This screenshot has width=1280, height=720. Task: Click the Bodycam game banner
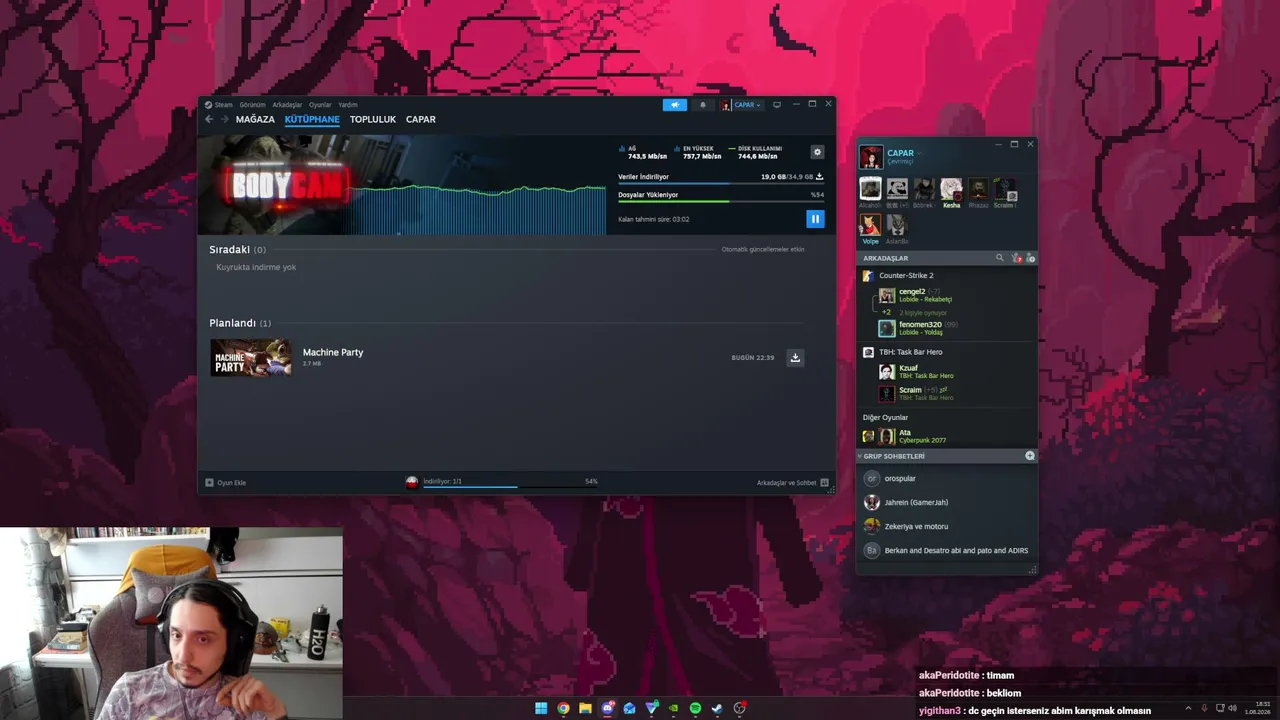tap(290, 184)
